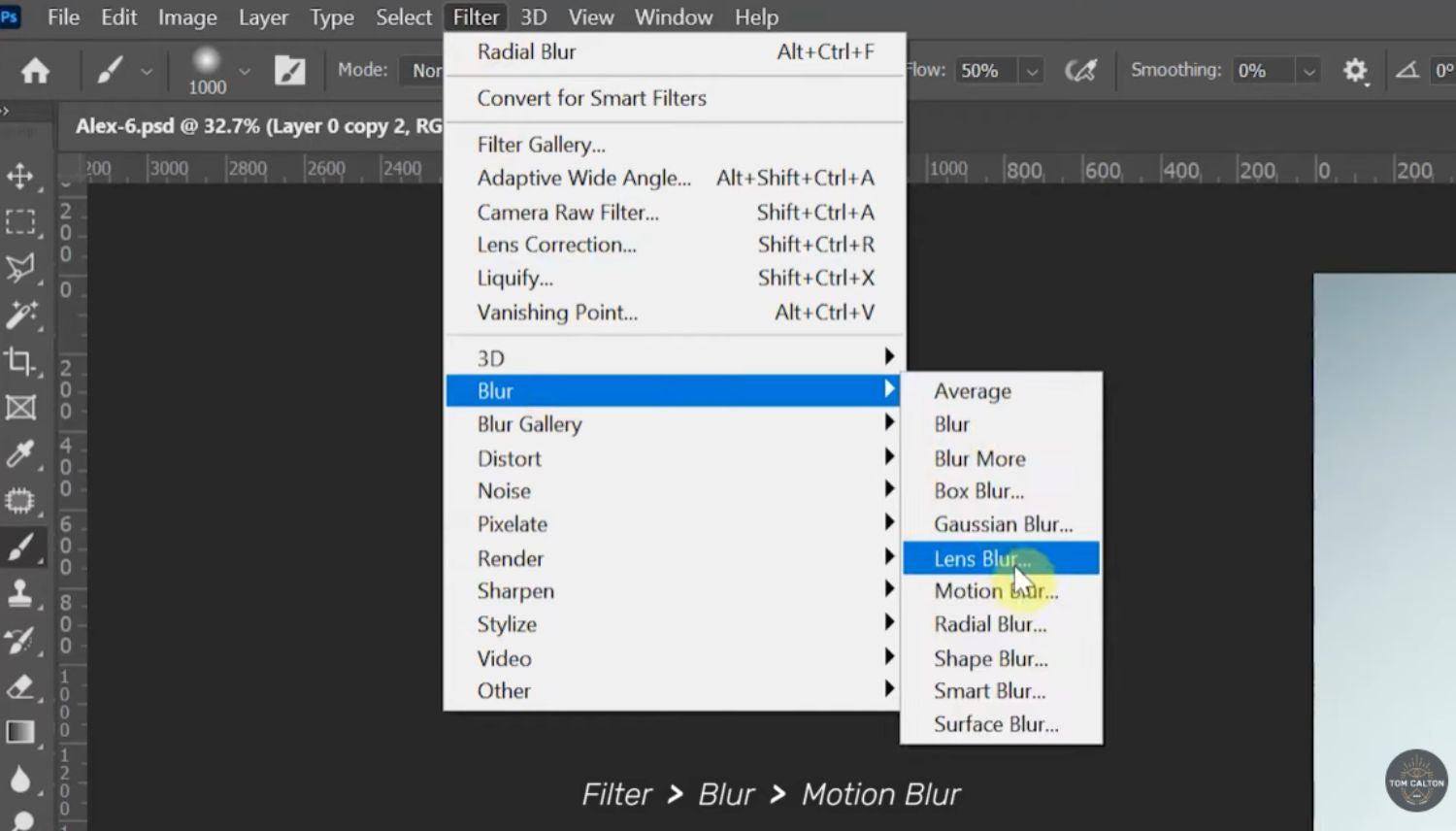Click the Home icon in the options bar

coord(36,71)
